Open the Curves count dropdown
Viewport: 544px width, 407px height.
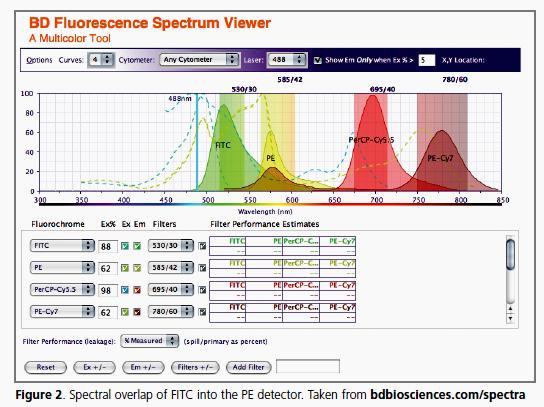[101, 60]
